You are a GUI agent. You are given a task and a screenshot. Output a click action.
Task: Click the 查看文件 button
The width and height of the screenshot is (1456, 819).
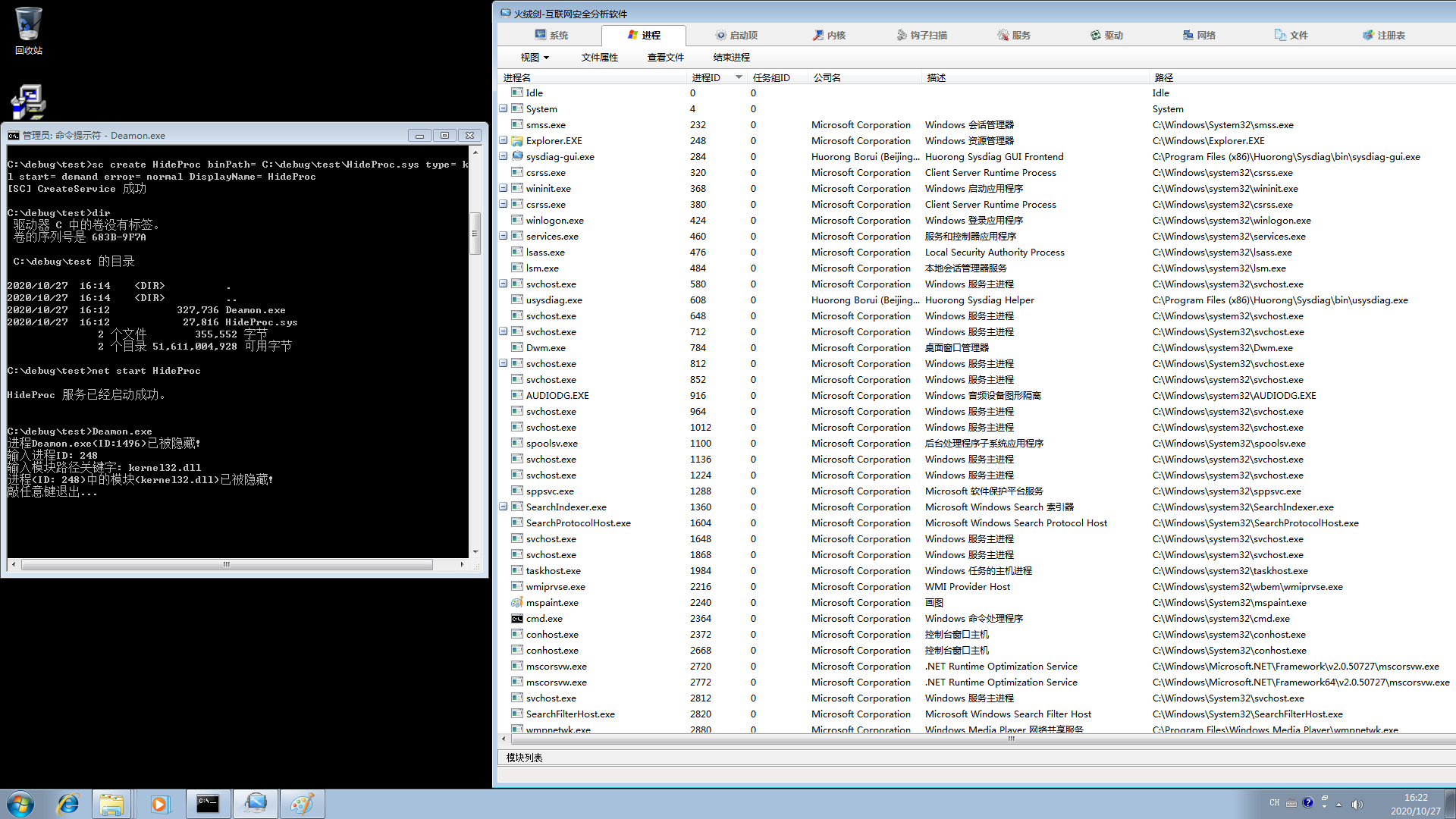tap(665, 57)
